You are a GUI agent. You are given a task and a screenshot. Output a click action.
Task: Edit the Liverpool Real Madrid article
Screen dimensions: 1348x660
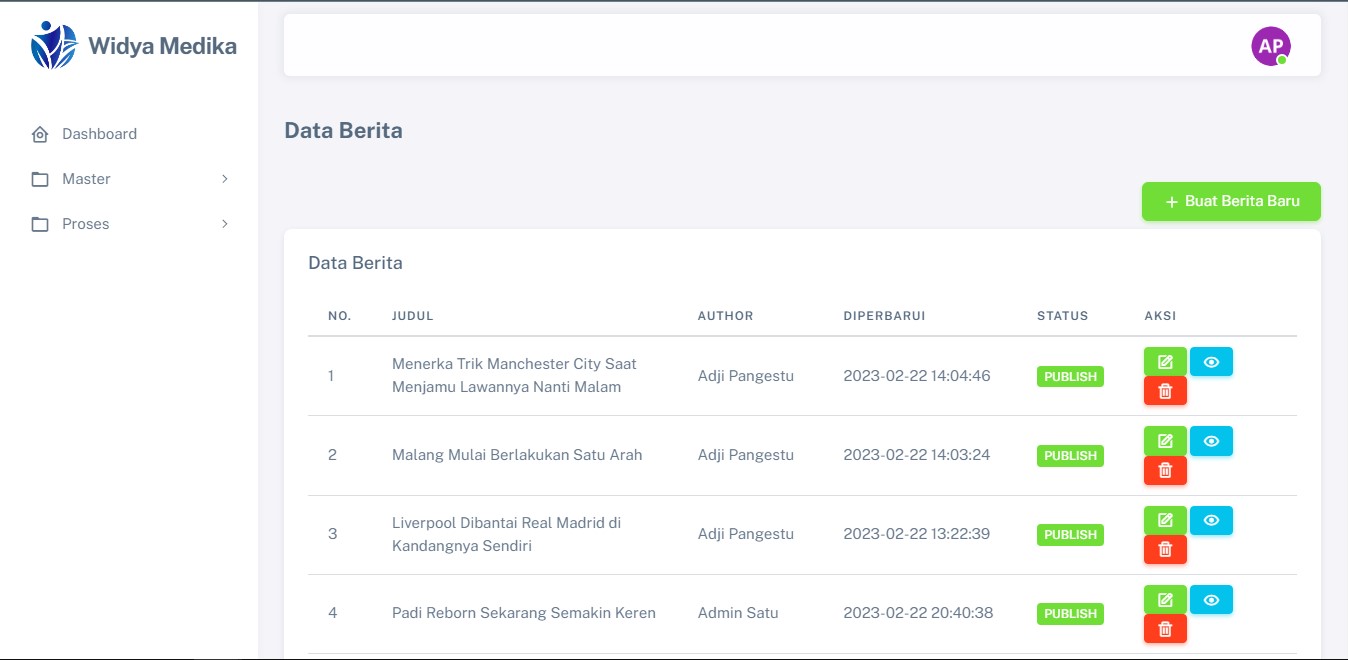point(1165,520)
